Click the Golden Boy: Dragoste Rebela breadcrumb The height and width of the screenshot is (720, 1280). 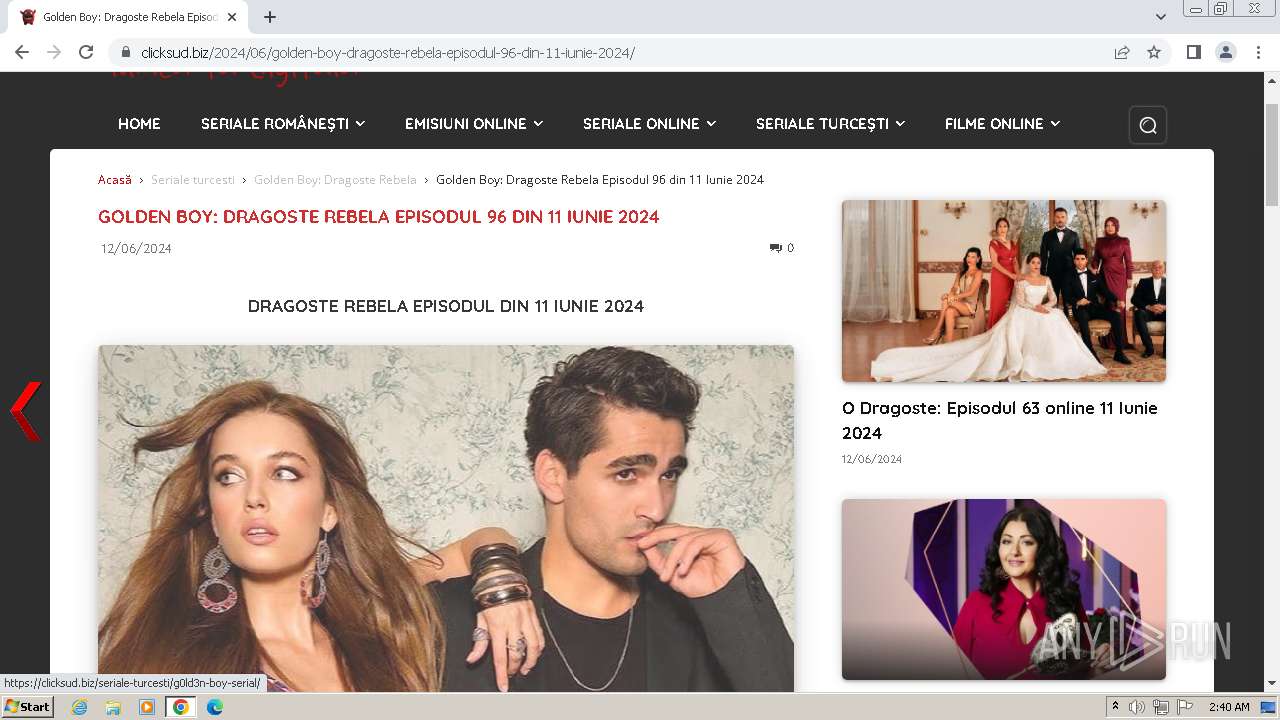[x=335, y=180]
